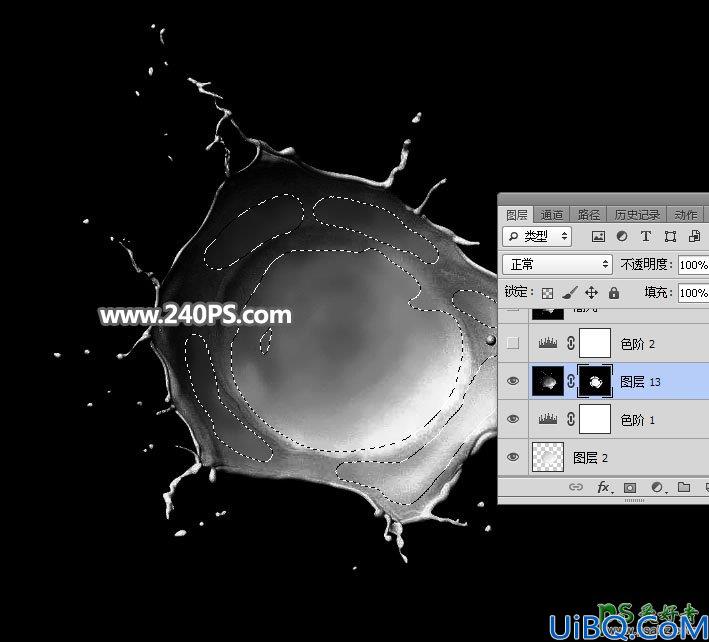This screenshot has height=642, width=709.
Task: Select the layer named 图层 13
Action: pos(640,382)
